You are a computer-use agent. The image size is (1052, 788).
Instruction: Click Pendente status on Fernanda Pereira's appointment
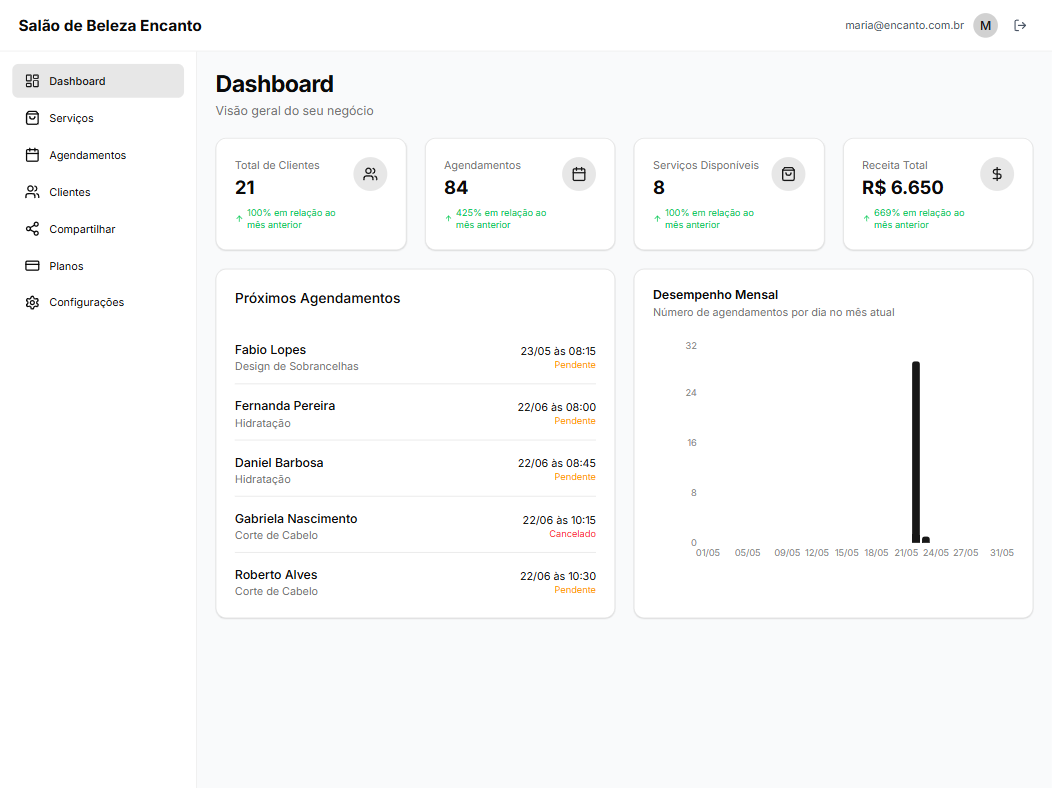575,421
